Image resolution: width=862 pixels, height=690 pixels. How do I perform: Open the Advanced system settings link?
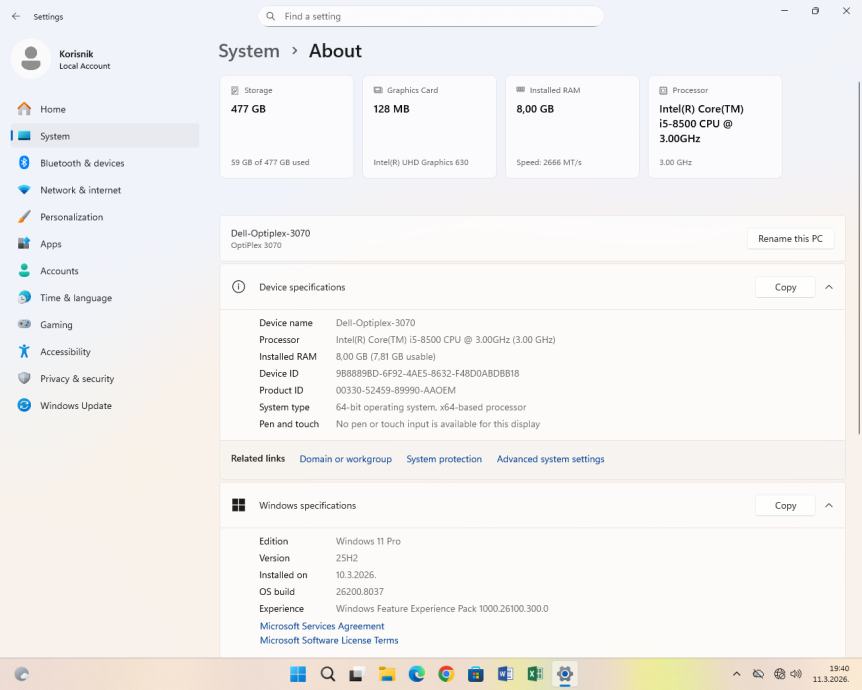550,459
